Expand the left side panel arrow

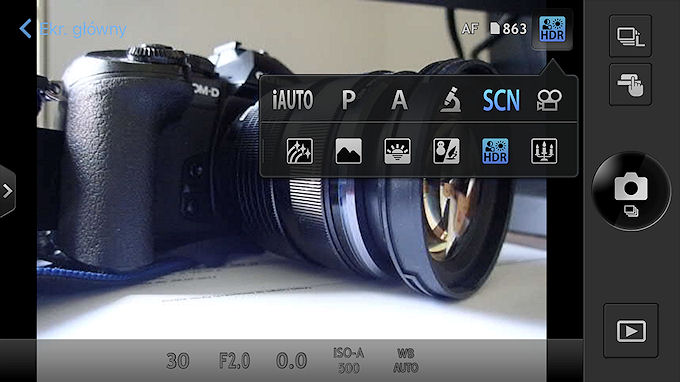coord(7,191)
